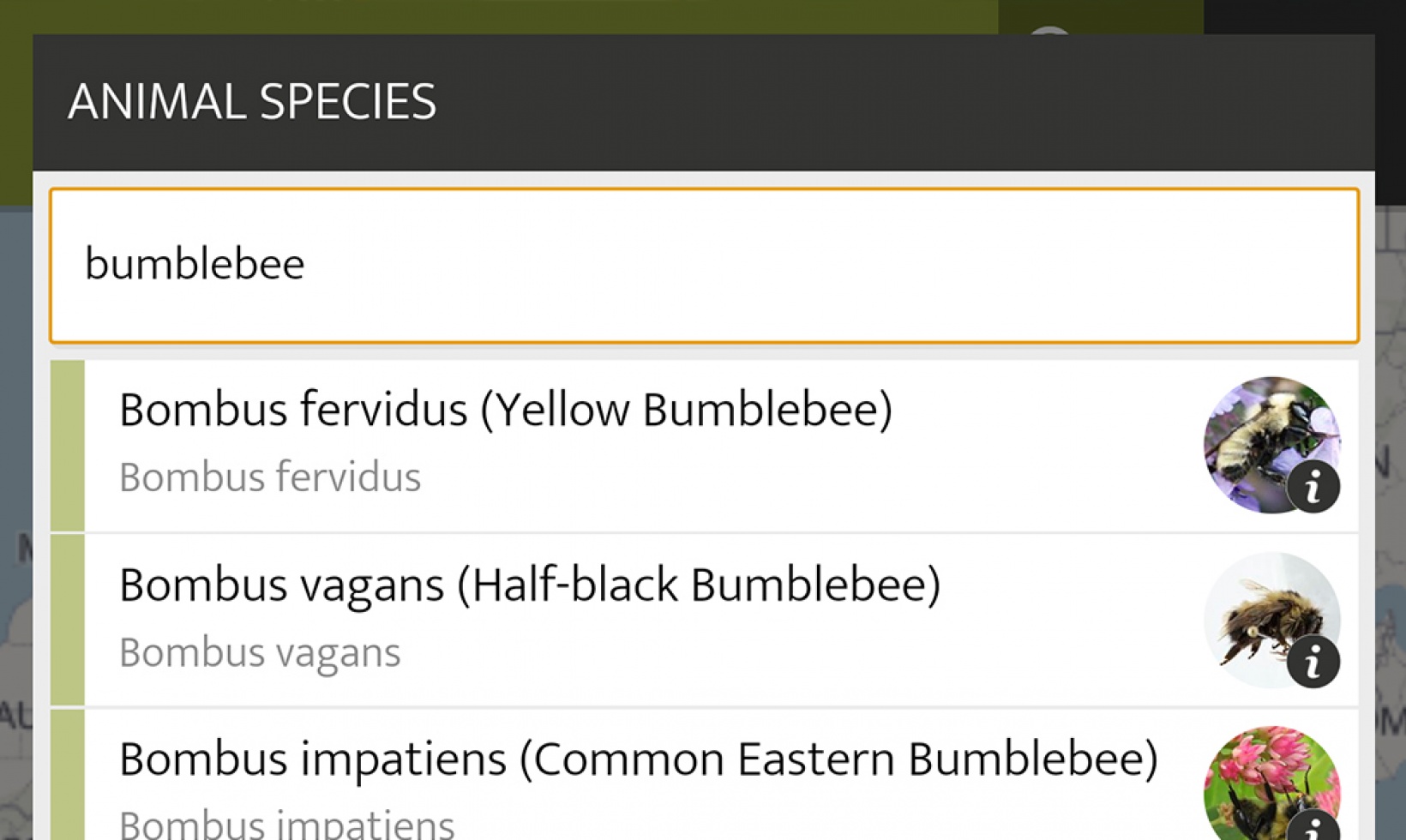Click green color bar beside Bombus impatiens
The image size is (1406, 840).
coord(68,776)
